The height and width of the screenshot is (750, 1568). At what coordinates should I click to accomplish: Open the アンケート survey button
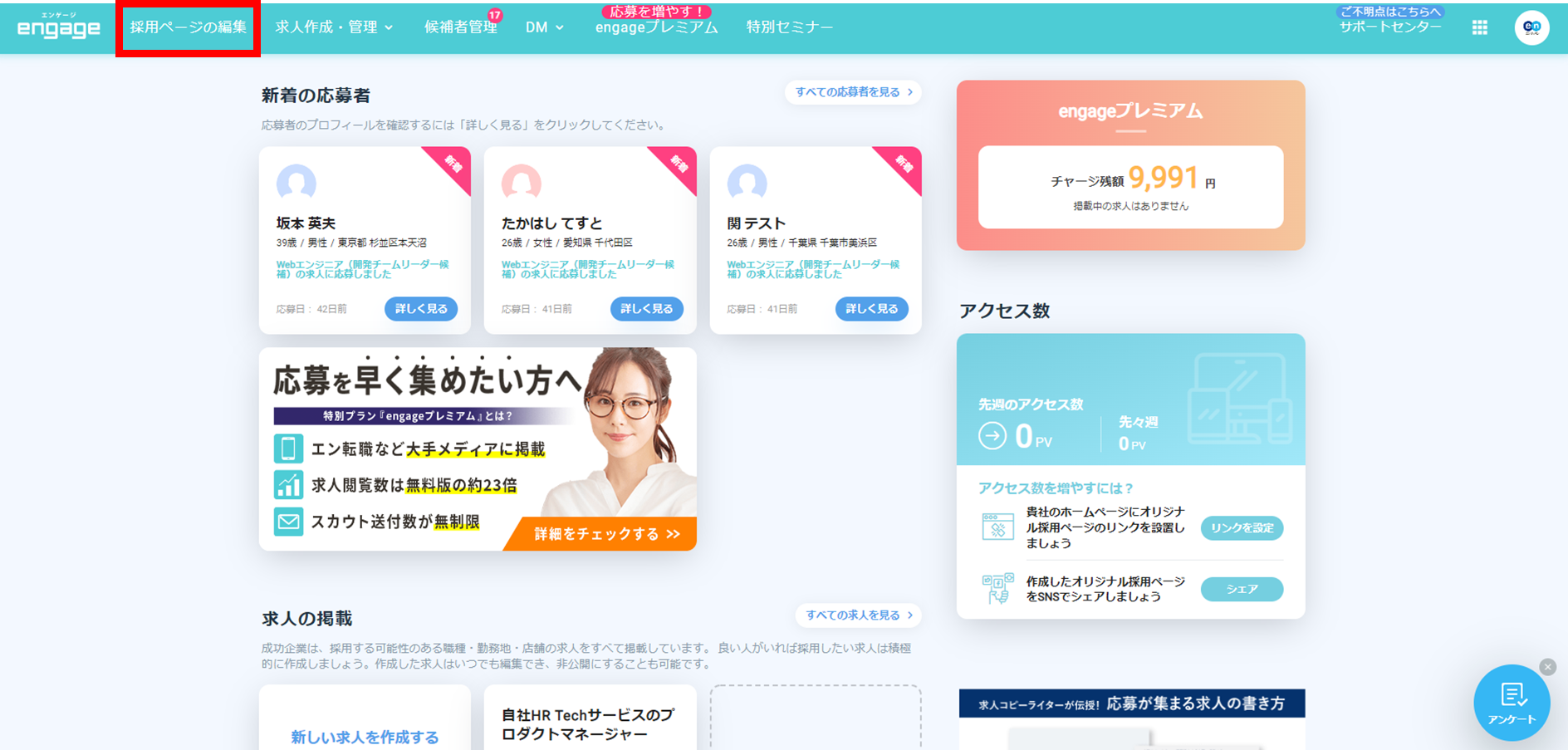click(1512, 703)
